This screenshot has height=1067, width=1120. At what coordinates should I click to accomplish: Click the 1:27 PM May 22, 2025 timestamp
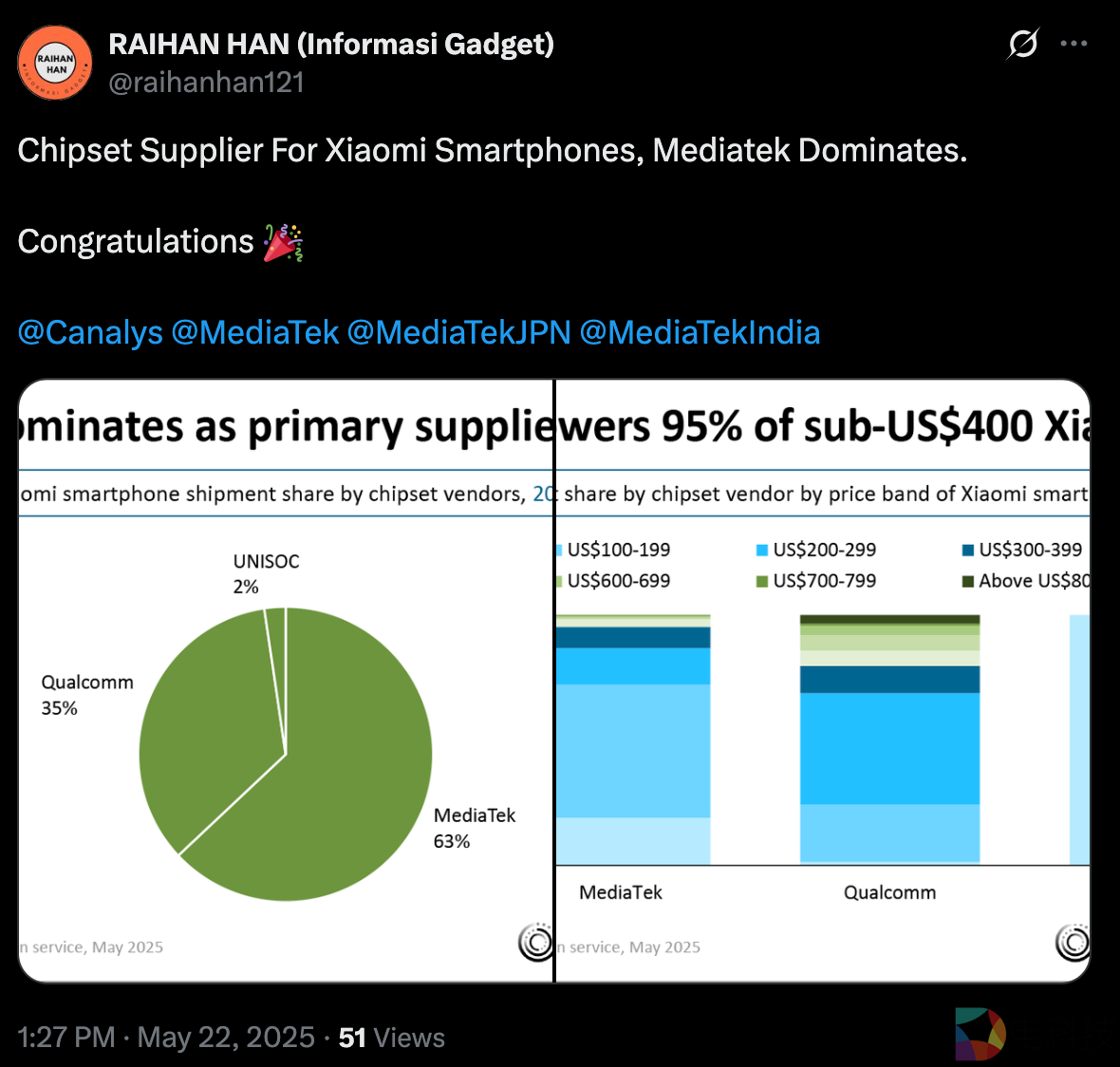(x=166, y=1037)
